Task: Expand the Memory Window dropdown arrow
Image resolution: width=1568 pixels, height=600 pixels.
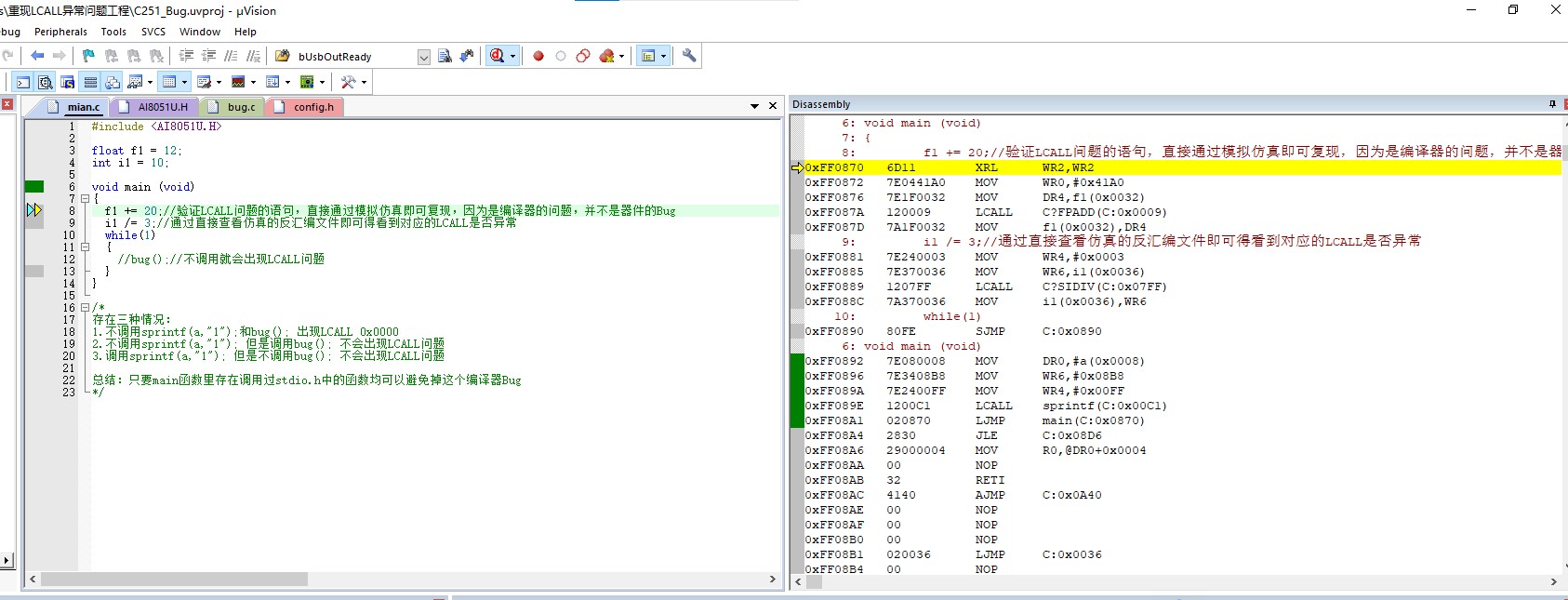Action: coord(184,82)
